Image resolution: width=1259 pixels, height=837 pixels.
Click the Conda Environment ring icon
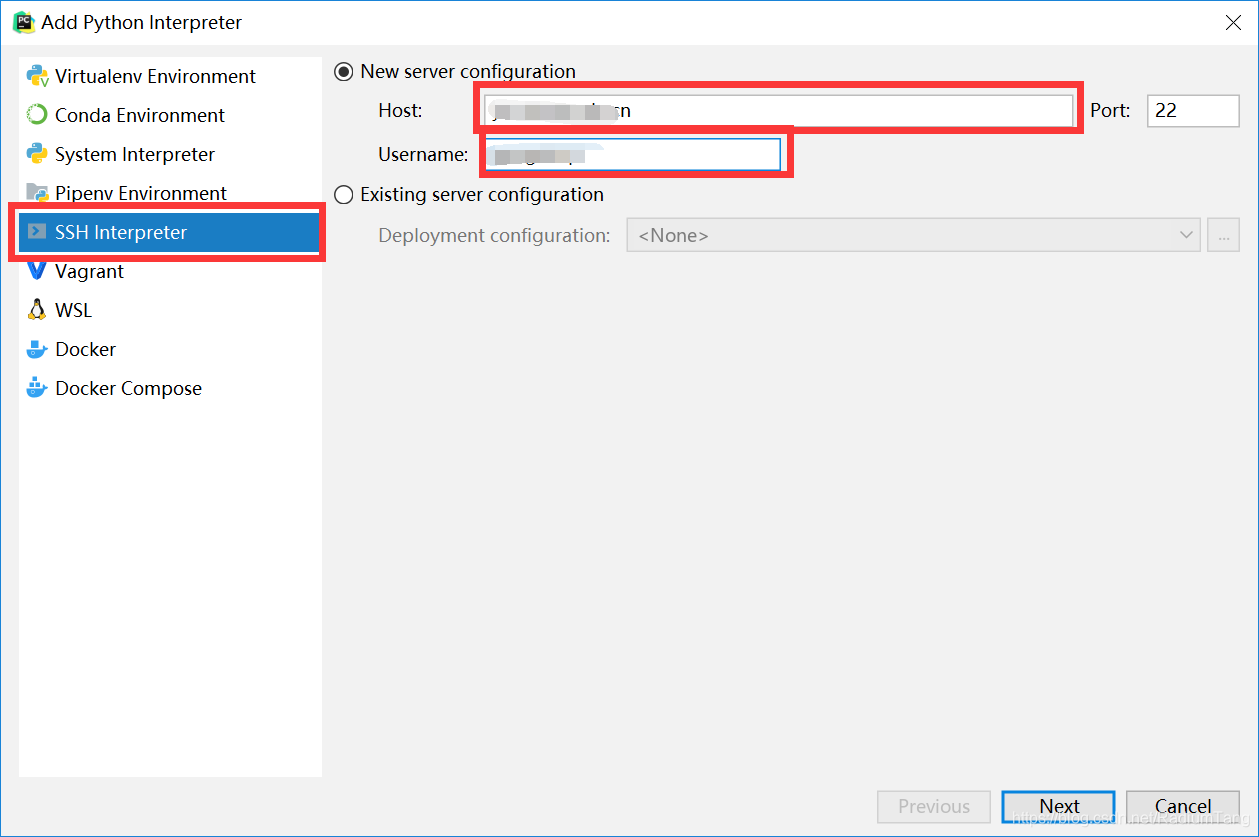click(x=37, y=115)
